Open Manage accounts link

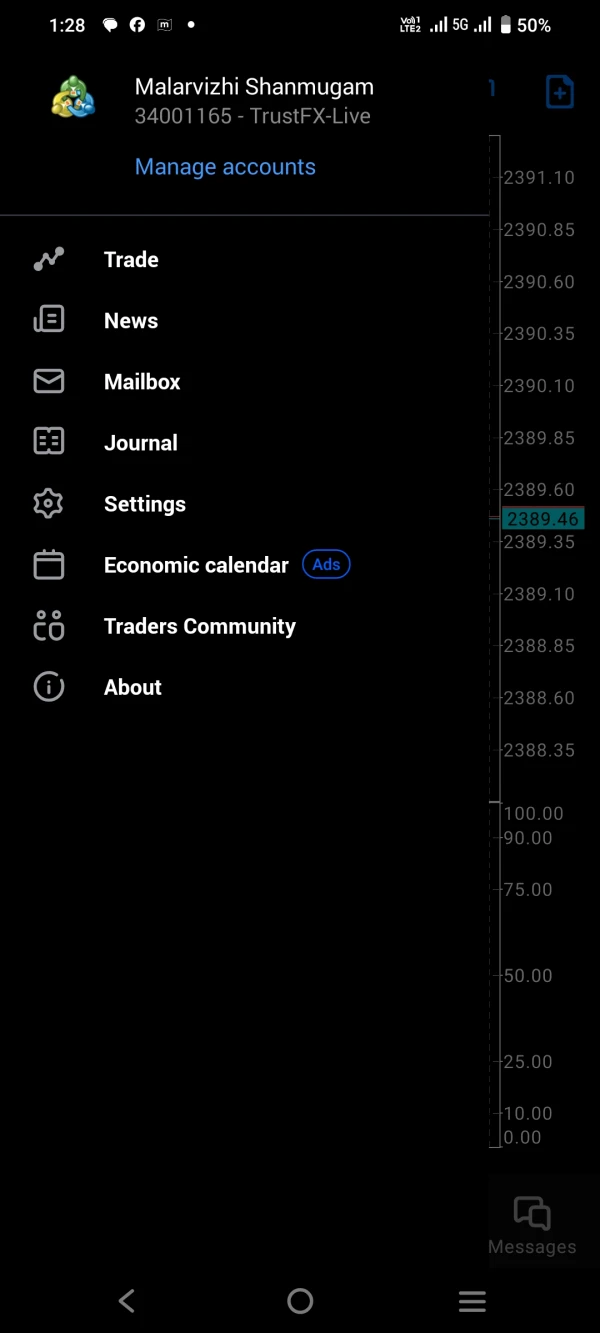click(225, 167)
